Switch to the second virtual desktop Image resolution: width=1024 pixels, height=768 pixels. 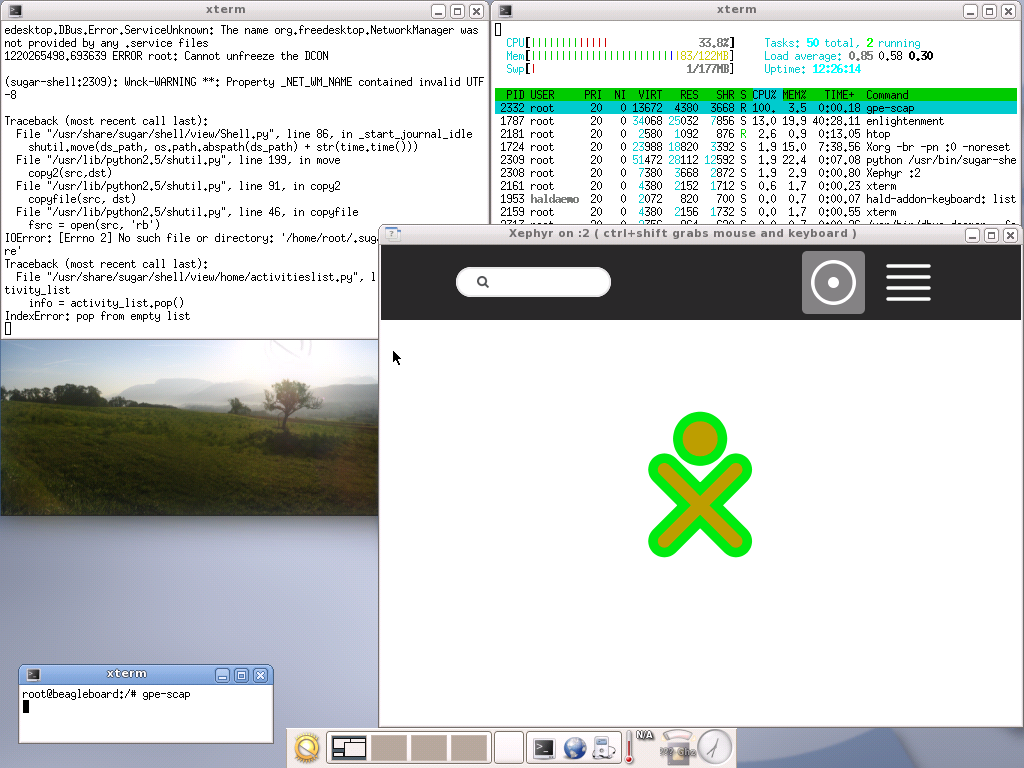389,747
